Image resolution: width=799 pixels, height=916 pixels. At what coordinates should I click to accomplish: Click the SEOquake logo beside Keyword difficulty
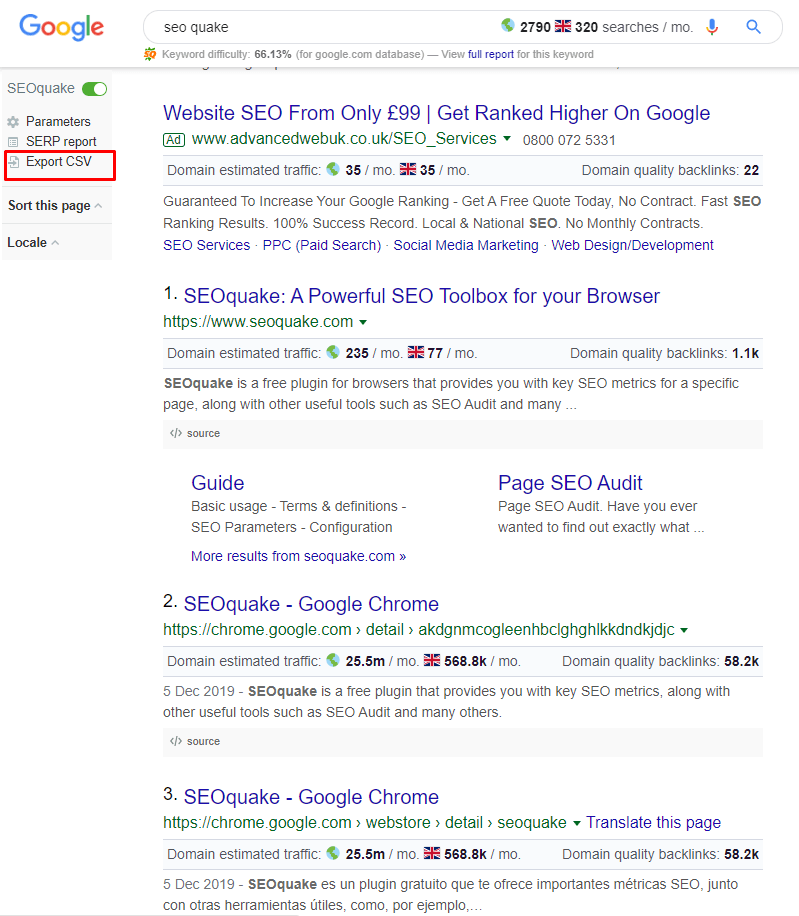point(150,54)
